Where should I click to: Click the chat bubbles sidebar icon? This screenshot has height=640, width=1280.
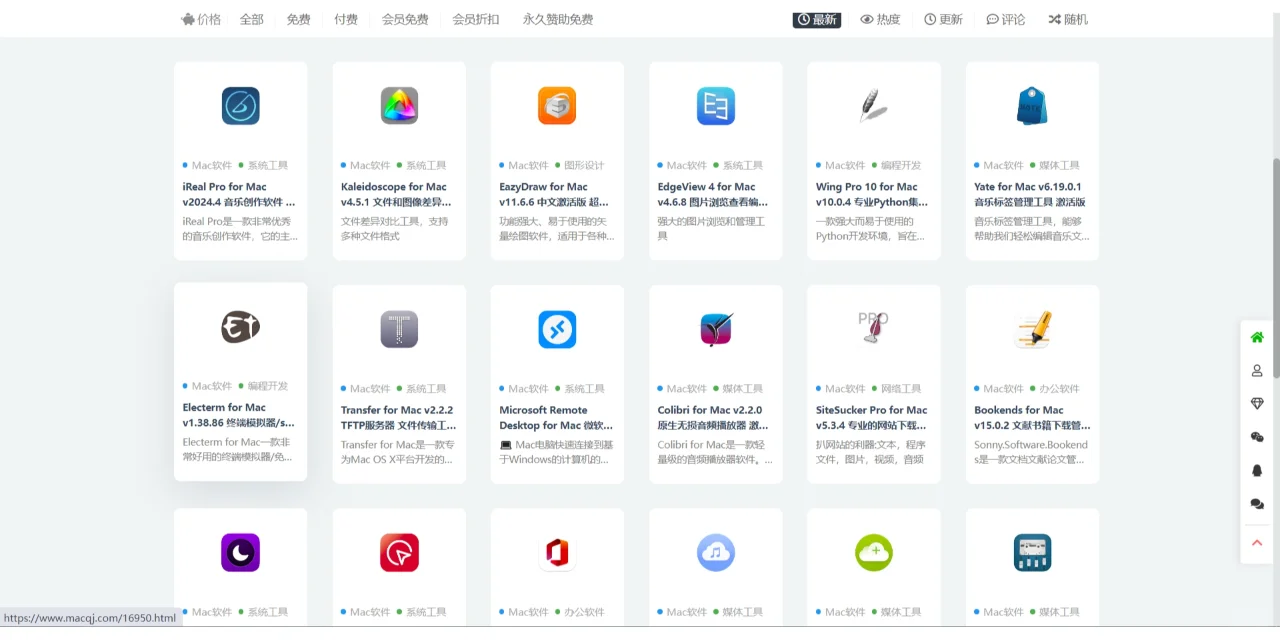[x=1257, y=504]
